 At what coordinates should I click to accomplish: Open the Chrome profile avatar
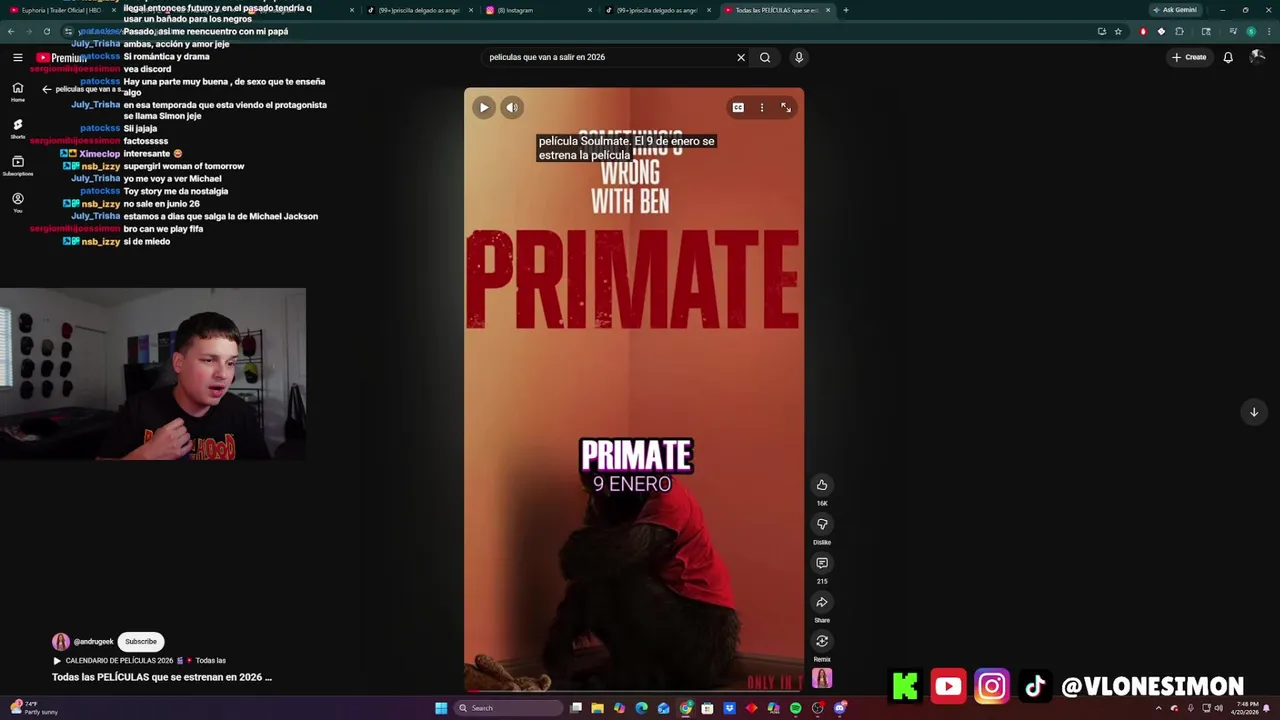click(x=1251, y=31)
